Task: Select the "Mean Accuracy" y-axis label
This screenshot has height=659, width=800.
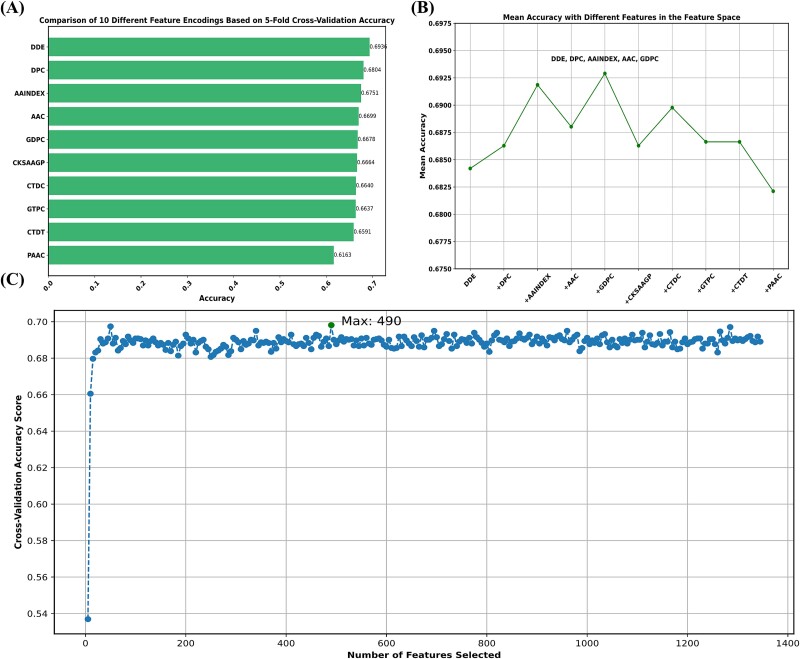Action: [x=422, y=146]
